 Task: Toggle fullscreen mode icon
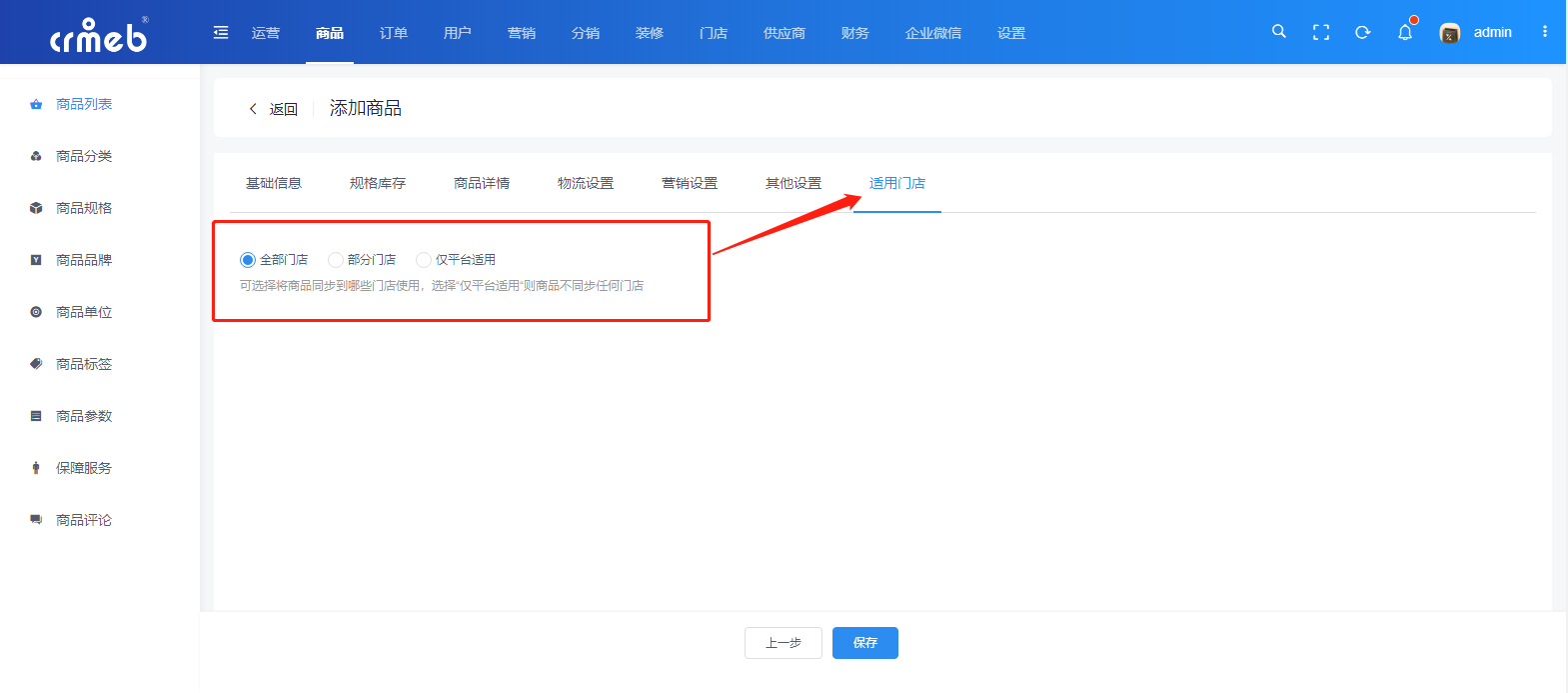coord(1321,33)
